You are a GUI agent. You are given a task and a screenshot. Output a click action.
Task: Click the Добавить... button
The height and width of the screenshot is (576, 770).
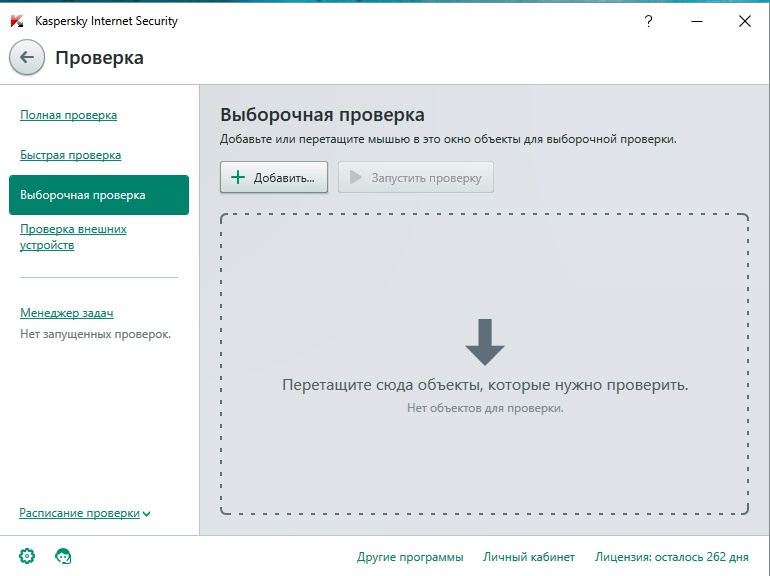274,177
